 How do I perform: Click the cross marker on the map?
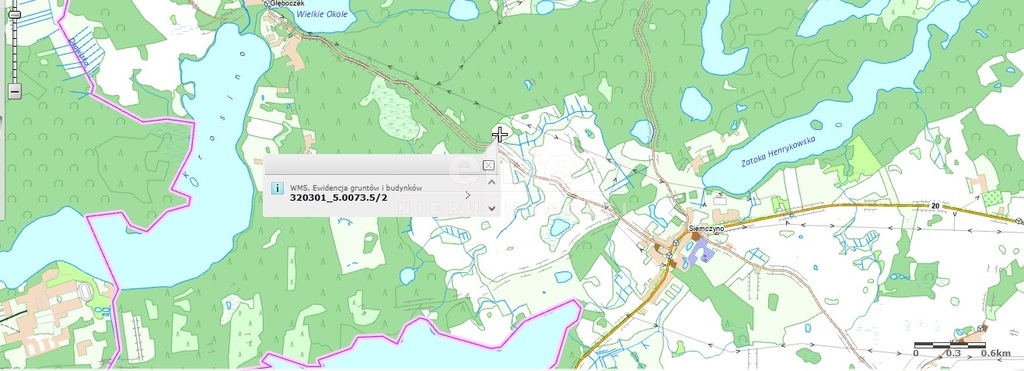click(x=500, y=135)
